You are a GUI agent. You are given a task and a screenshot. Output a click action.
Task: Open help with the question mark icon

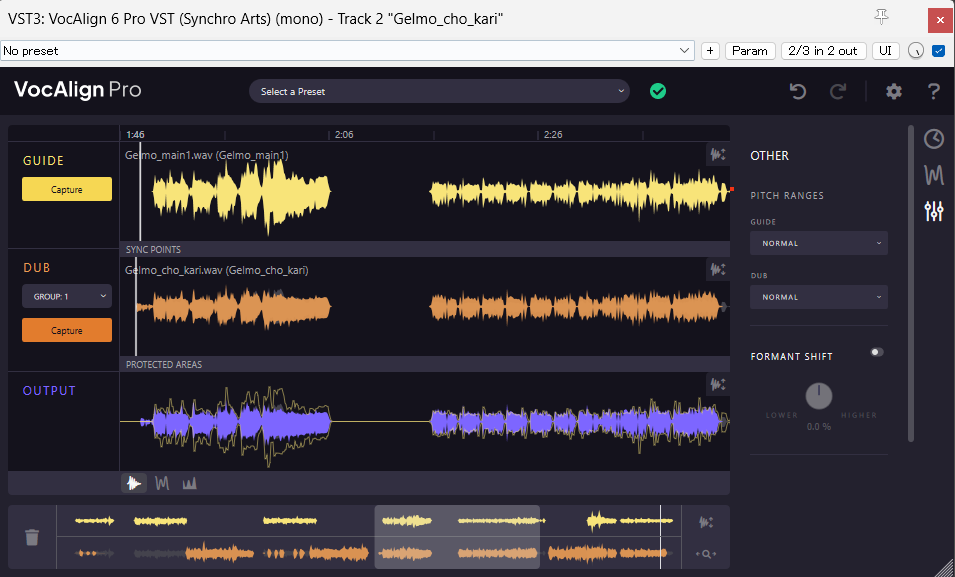tap(933, 91)
